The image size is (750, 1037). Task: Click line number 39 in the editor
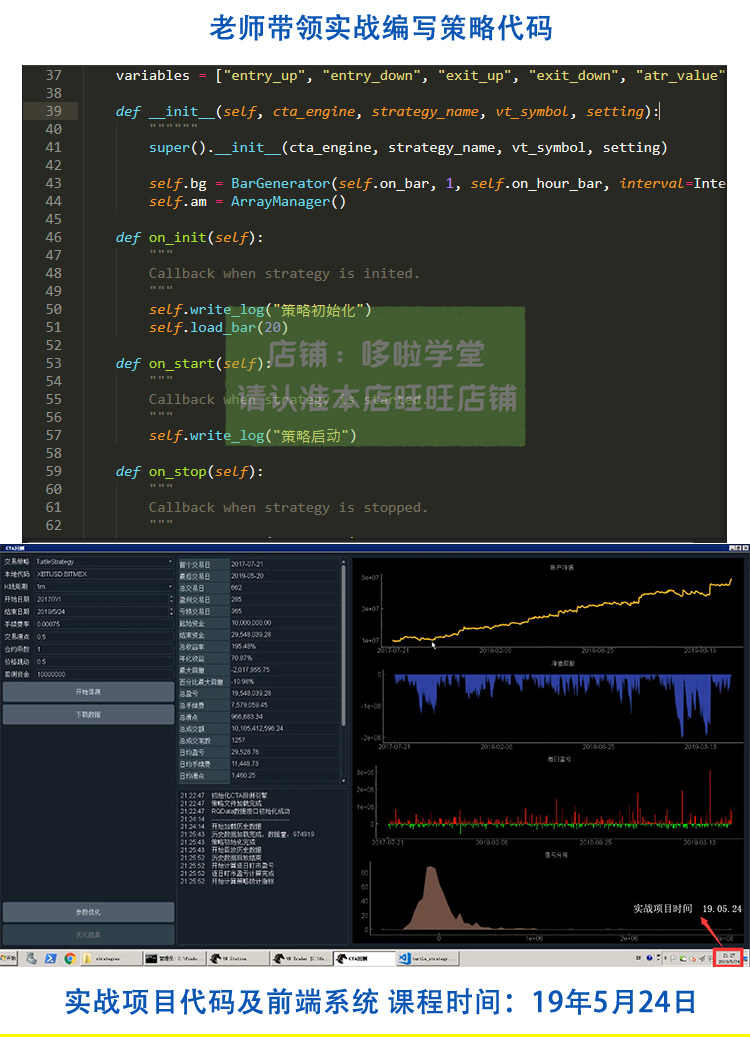click(x=54, y=111)
